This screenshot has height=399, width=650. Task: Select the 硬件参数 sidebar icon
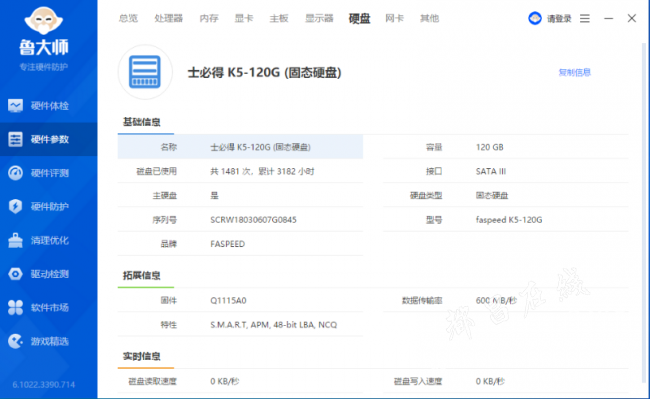(15, 139)
